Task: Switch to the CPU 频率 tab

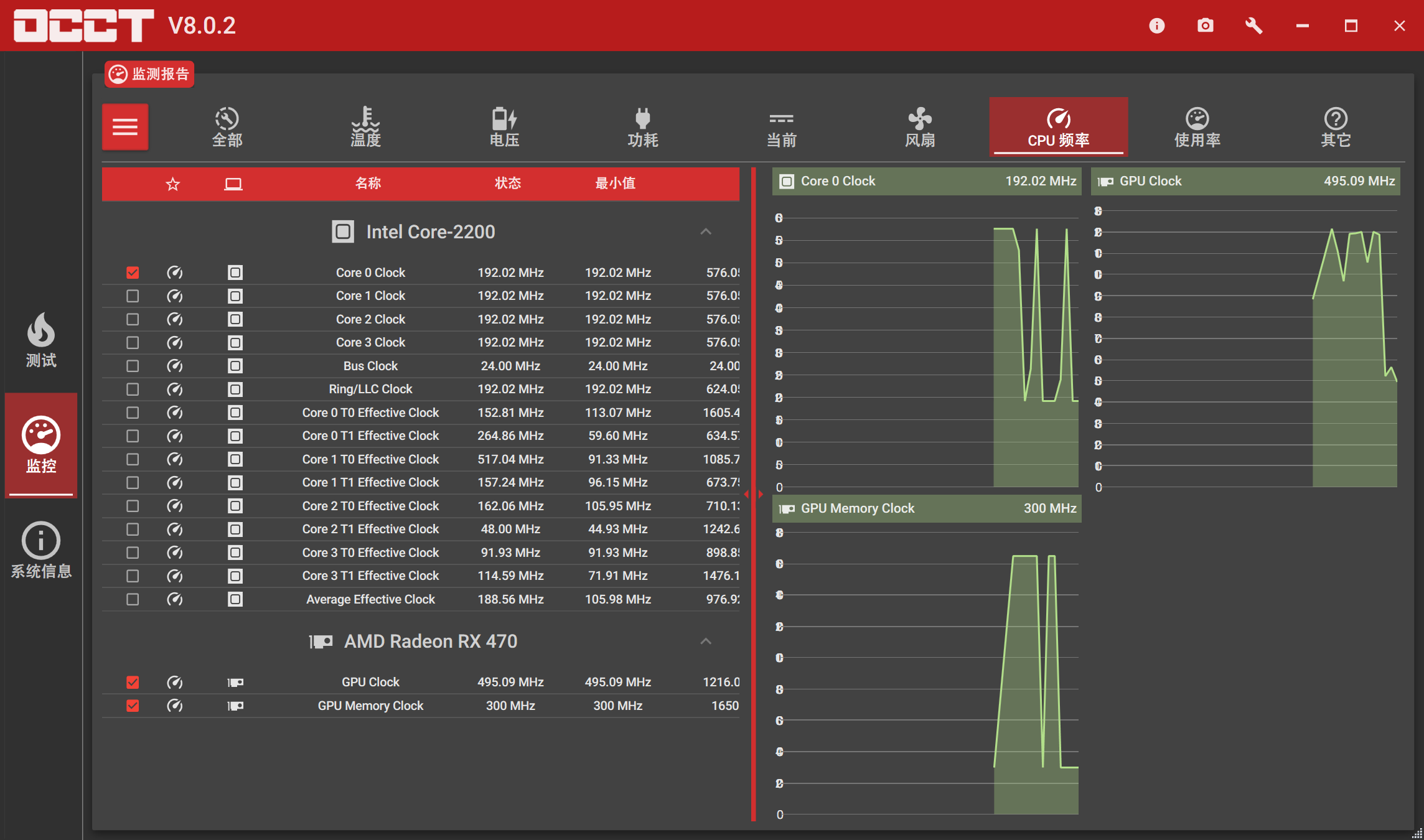Action: pyautogui.click(x=1058, y=126)
